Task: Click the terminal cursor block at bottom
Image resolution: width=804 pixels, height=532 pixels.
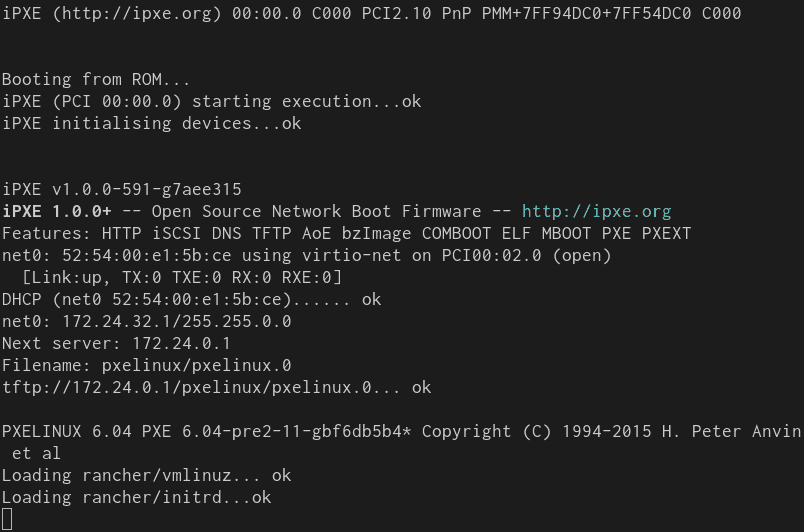Action: click(7, 519)
